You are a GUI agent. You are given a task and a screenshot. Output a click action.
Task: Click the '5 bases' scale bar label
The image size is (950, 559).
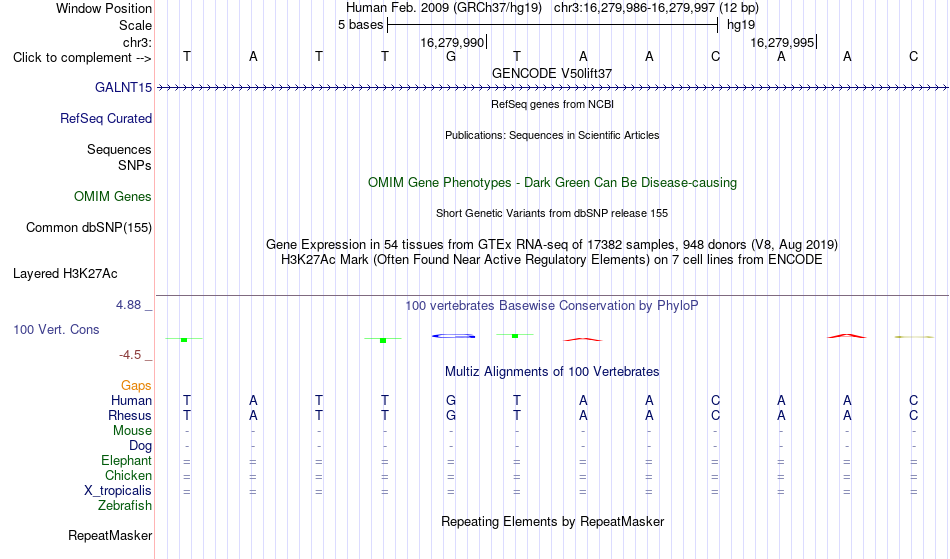(360, 25)
